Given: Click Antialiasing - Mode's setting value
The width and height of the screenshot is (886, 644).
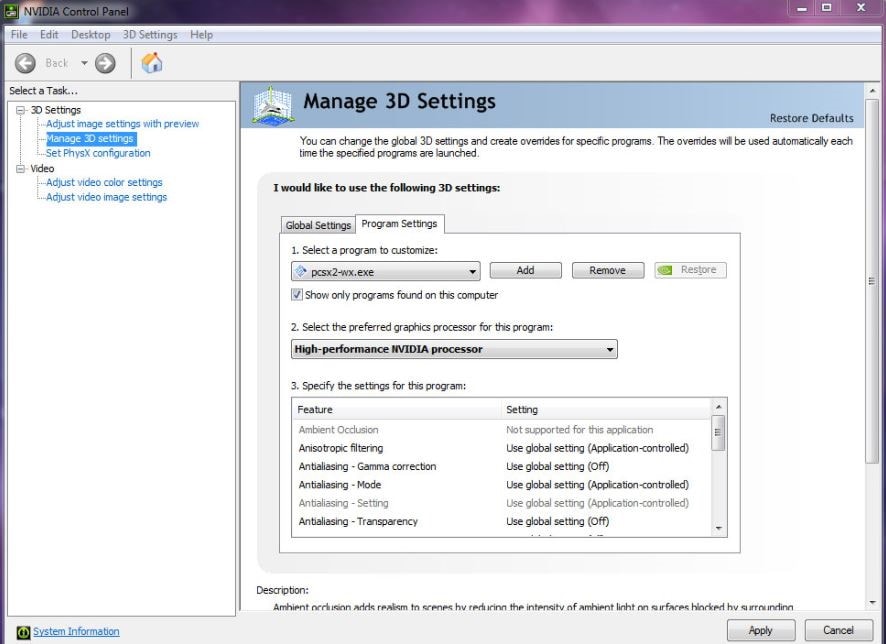Looking at the screenshot, I should point(597,485).
